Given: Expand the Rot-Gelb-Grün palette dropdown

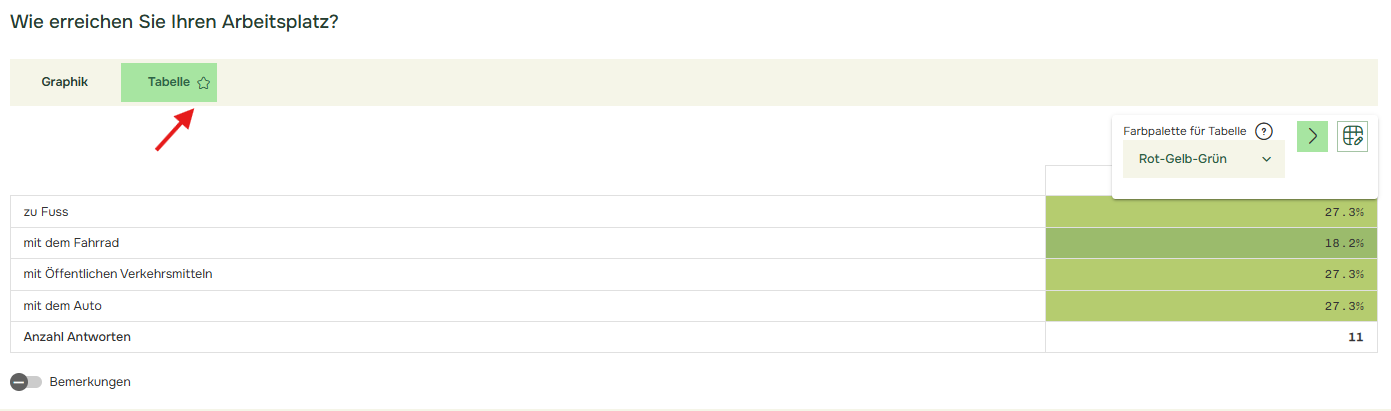Looking at the screenshot, I should tap(1204, 159).
